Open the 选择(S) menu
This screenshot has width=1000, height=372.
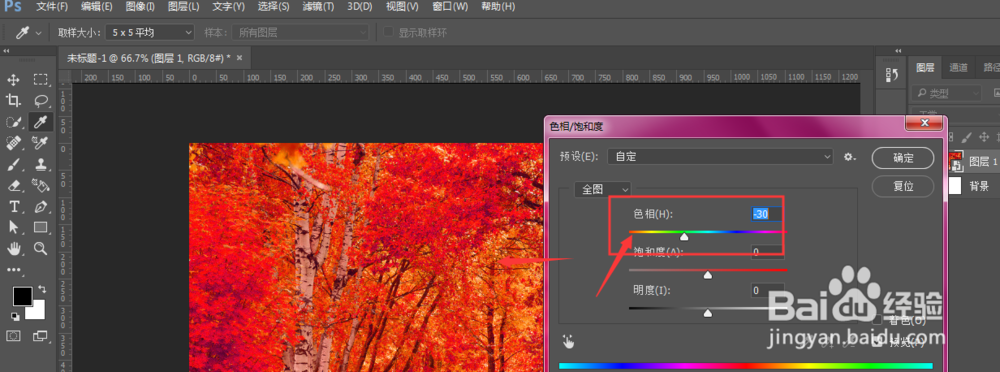tap(273, 7)
